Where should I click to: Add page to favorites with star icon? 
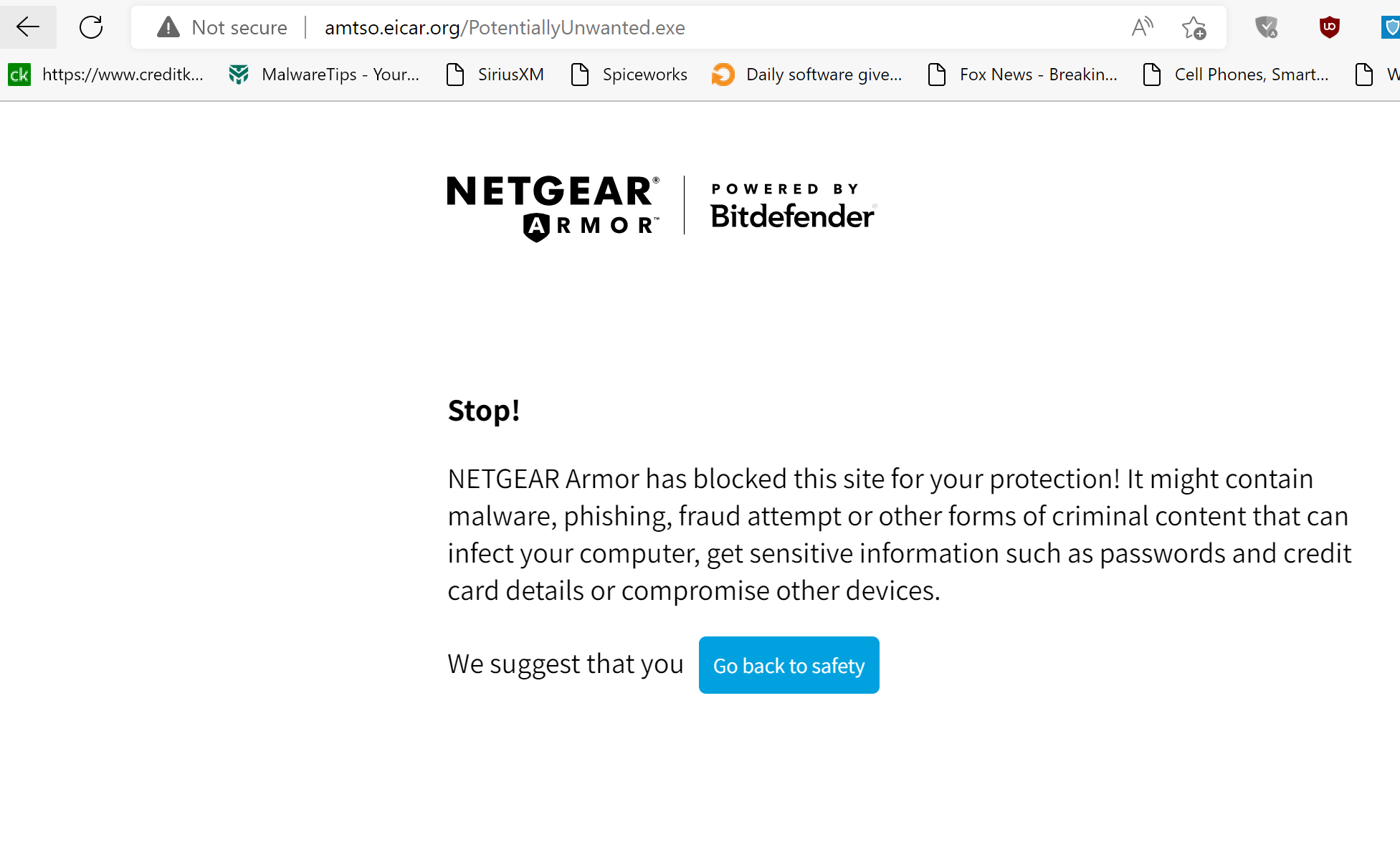(x=1194, y=28)
